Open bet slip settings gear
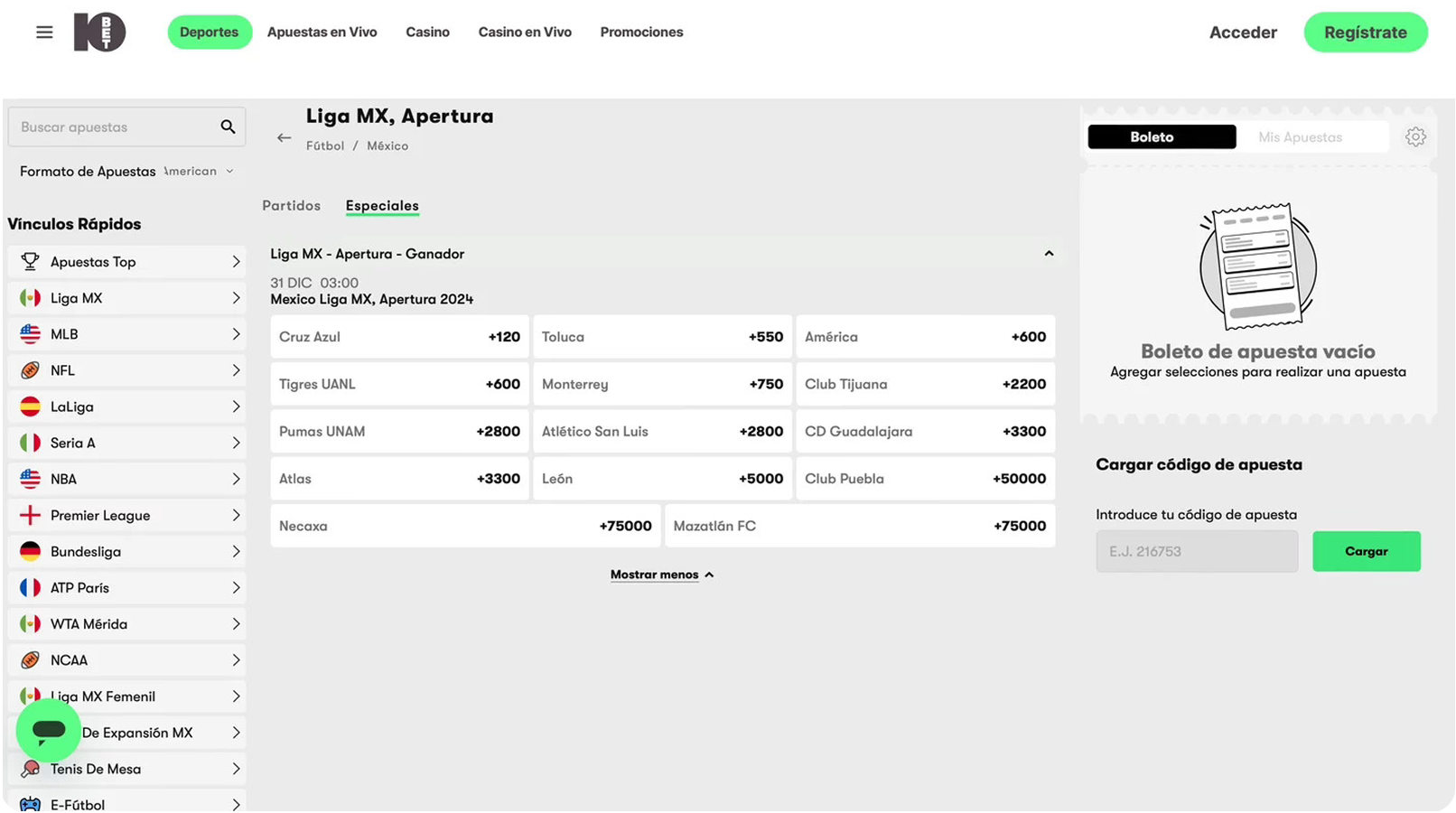The height and width of the screenshot is (813, 1456). [x=1415, y=137]
